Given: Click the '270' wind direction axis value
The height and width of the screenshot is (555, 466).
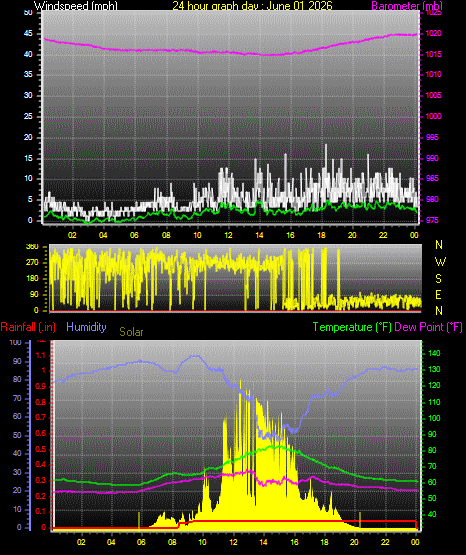Looking at the screenshot, I should pos(32,263).
